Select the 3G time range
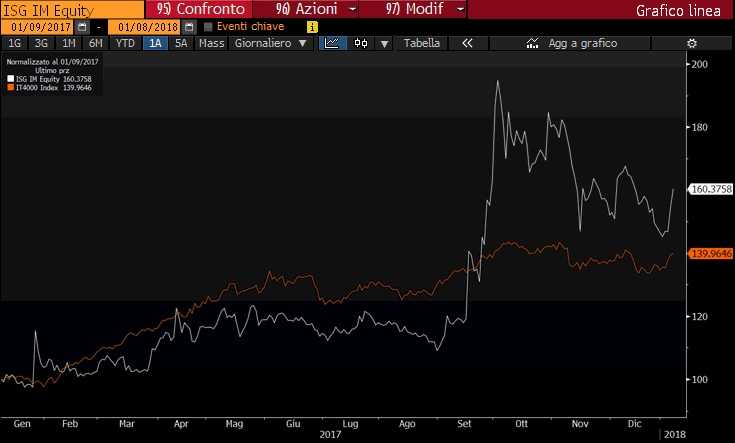735x443 pixels. click(41, 43)
